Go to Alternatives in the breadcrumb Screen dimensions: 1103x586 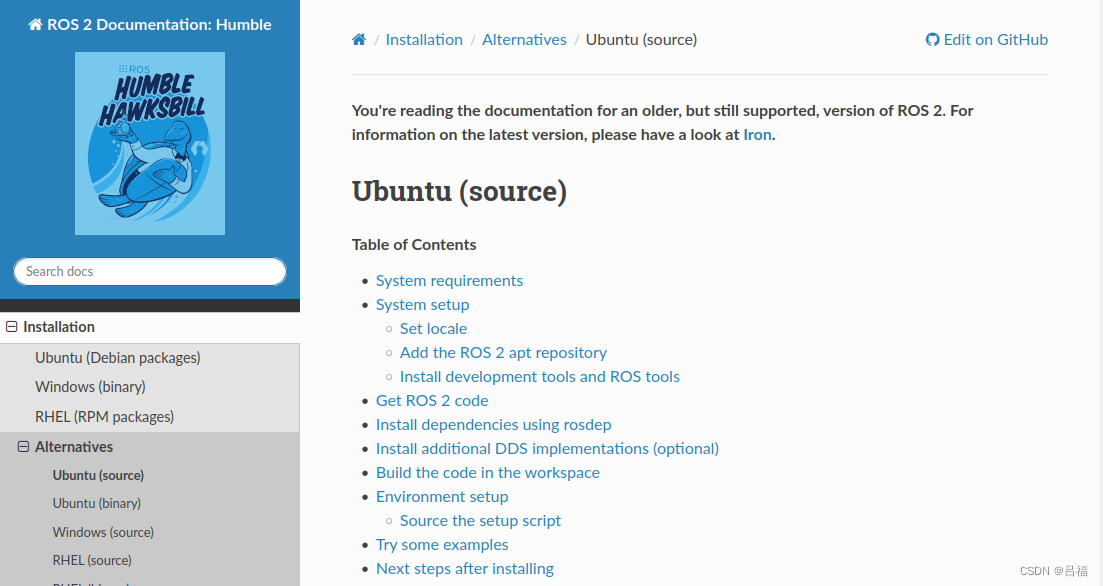click(524, 39)
